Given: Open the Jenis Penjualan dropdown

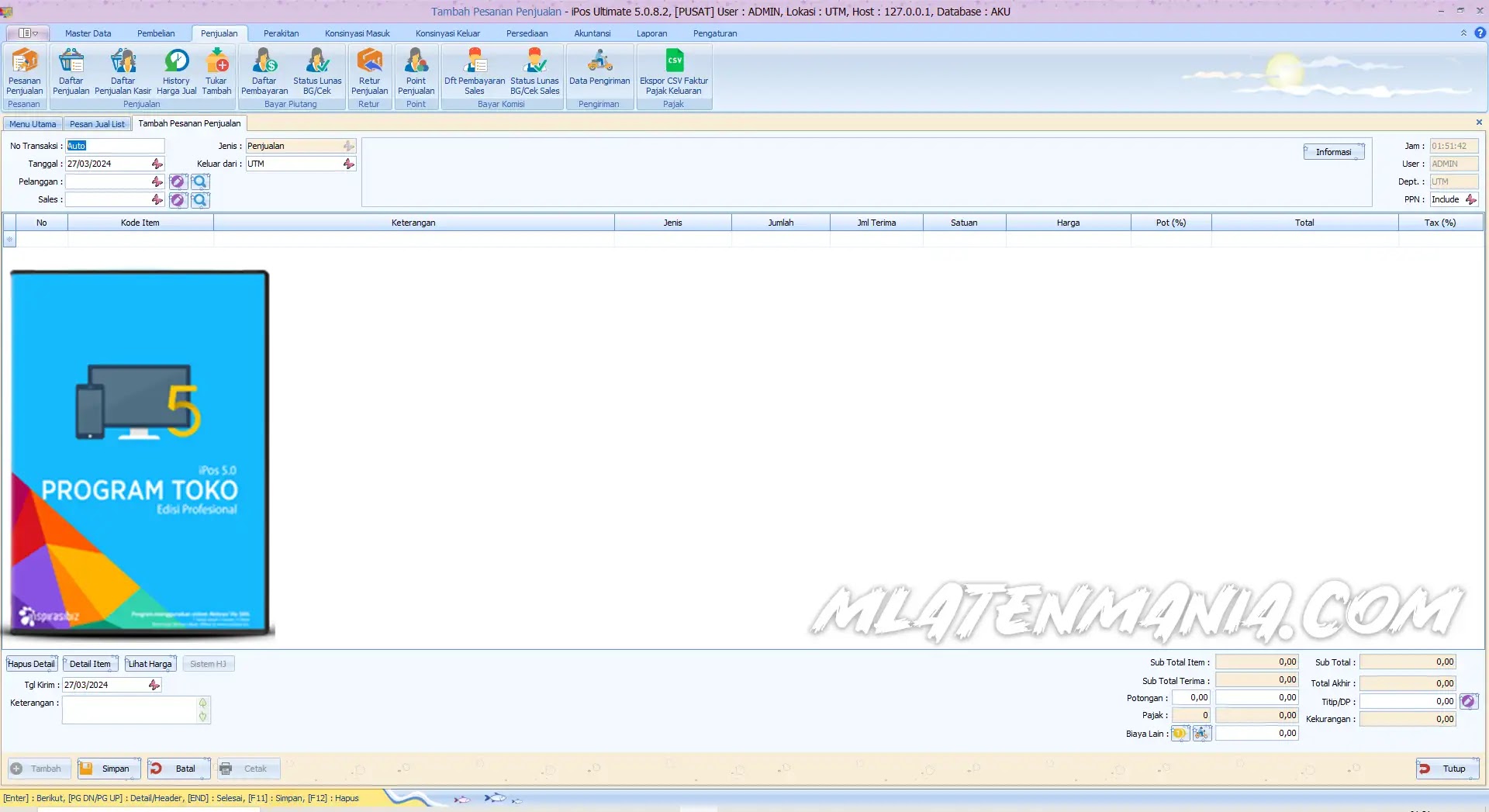Looking at the screenshot, I should pyautogui.click(x=349, y=146).
